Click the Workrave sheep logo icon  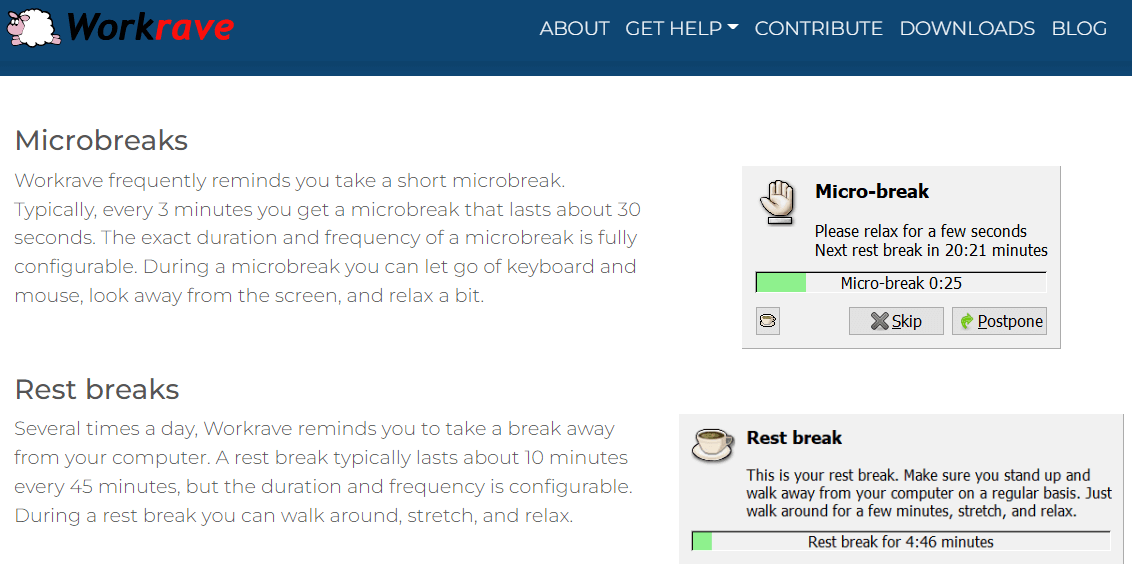[33, 28]
